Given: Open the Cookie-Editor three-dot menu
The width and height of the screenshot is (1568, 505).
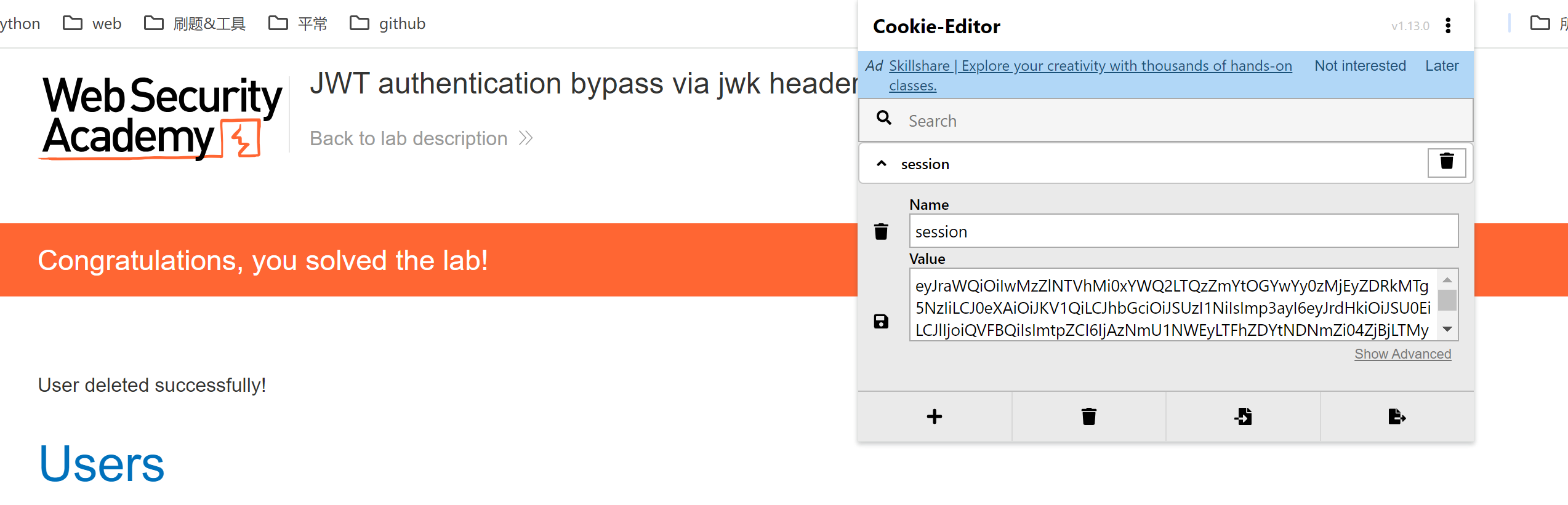Looking at the screenshot, I should click(1448, 26).
